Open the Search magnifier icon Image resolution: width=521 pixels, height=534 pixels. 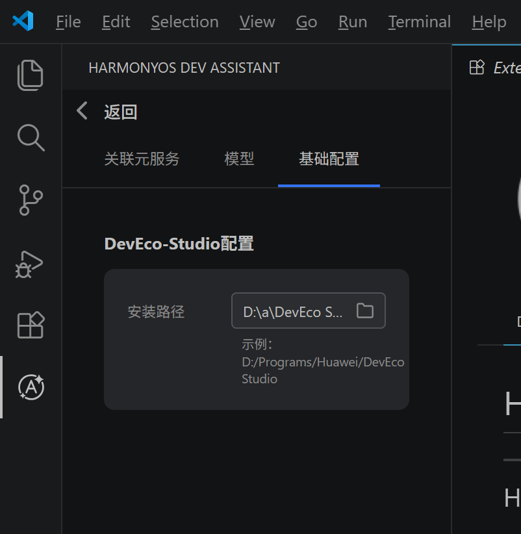click(x=31, y=137)
